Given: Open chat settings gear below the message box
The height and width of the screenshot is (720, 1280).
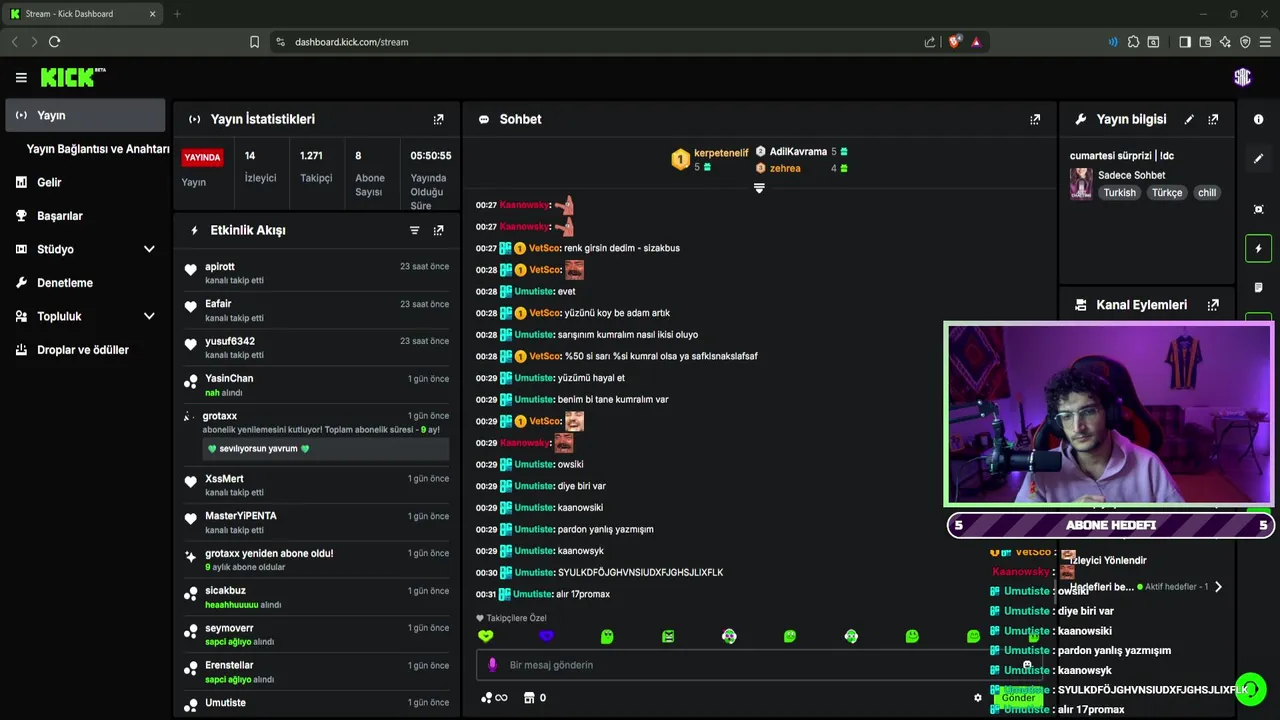Looking at the screenshot, I should click(x=978, y=698).
